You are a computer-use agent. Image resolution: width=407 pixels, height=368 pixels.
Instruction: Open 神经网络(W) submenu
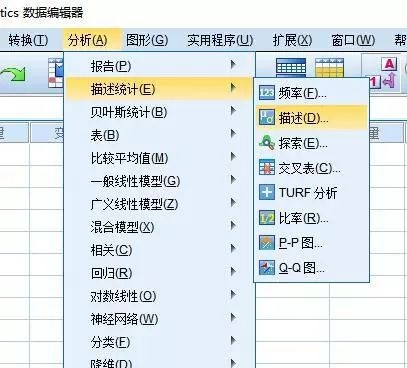click(x=159, y=319)
